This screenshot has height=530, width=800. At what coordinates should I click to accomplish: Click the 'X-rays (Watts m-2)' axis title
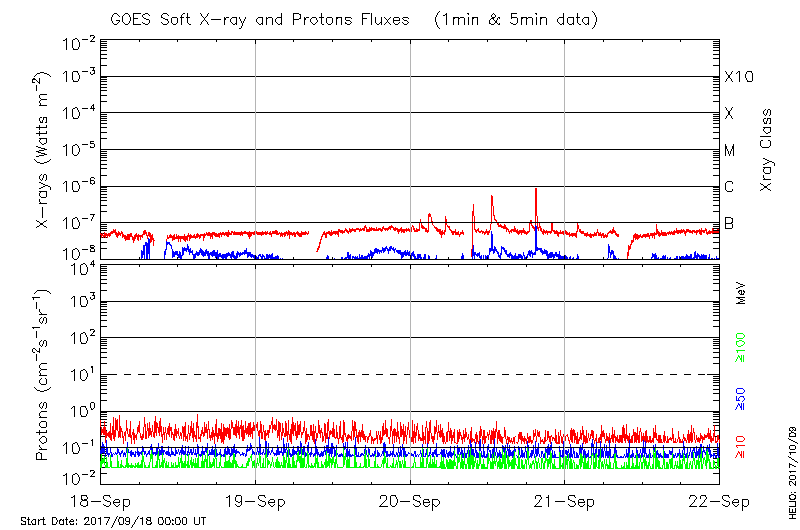45,150
